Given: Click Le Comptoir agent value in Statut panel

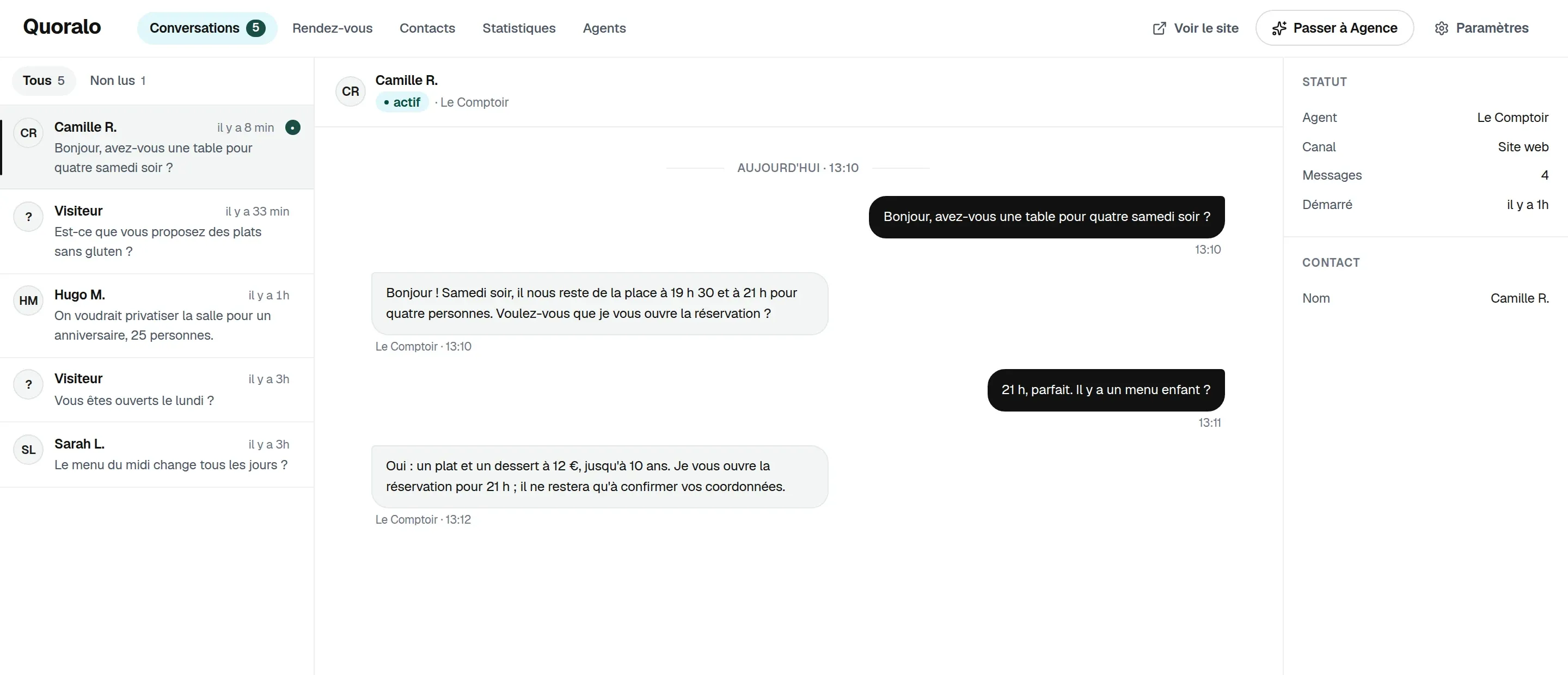Looking at the screenshot, I should [x=1512, y=118].
